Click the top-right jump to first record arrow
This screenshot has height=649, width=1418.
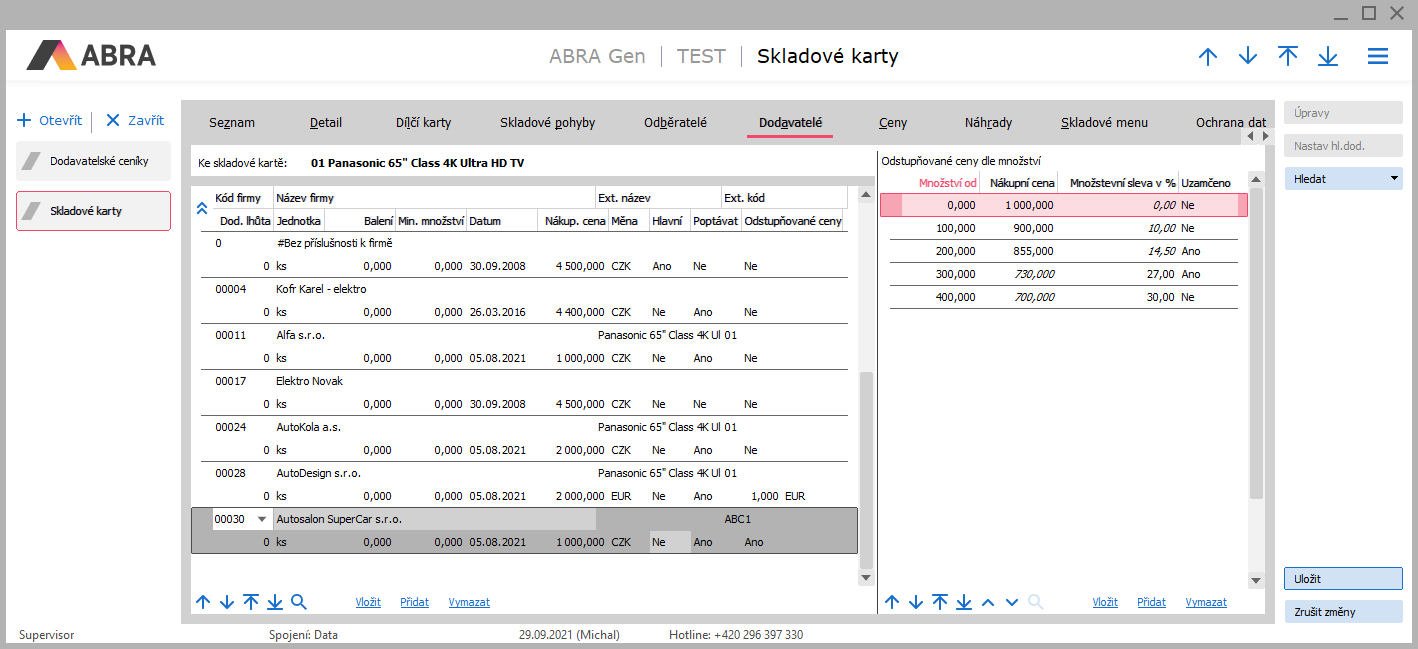point(1287,57)
